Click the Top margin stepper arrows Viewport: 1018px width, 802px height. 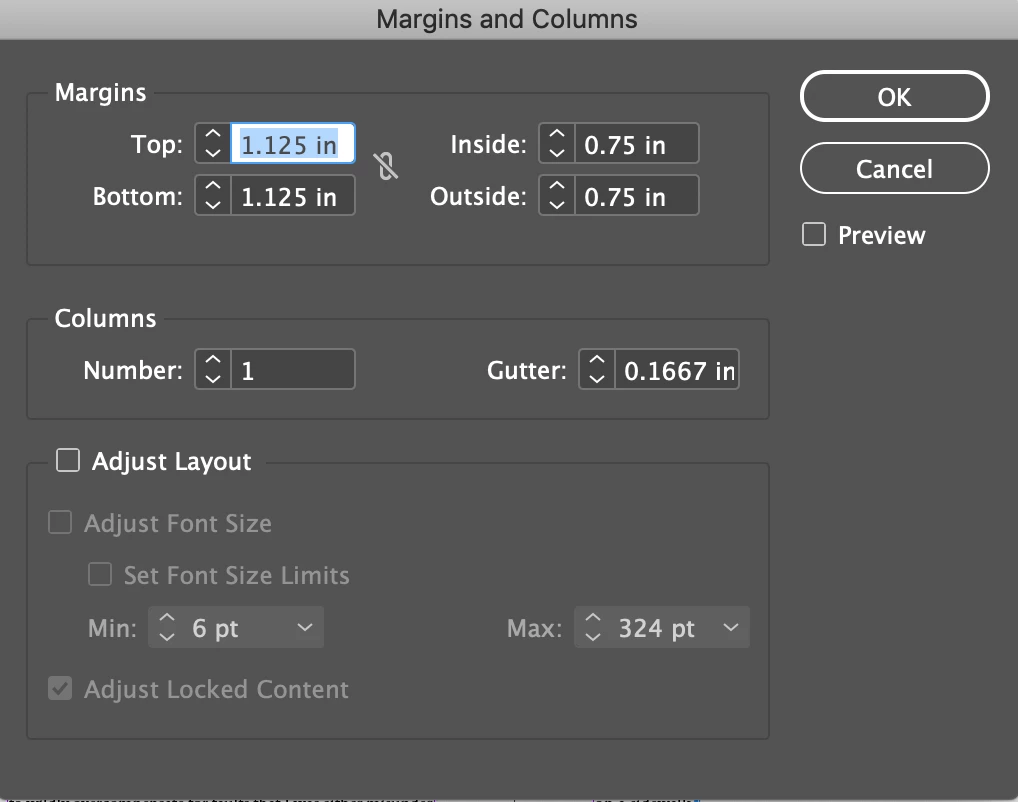click(212, 144)
